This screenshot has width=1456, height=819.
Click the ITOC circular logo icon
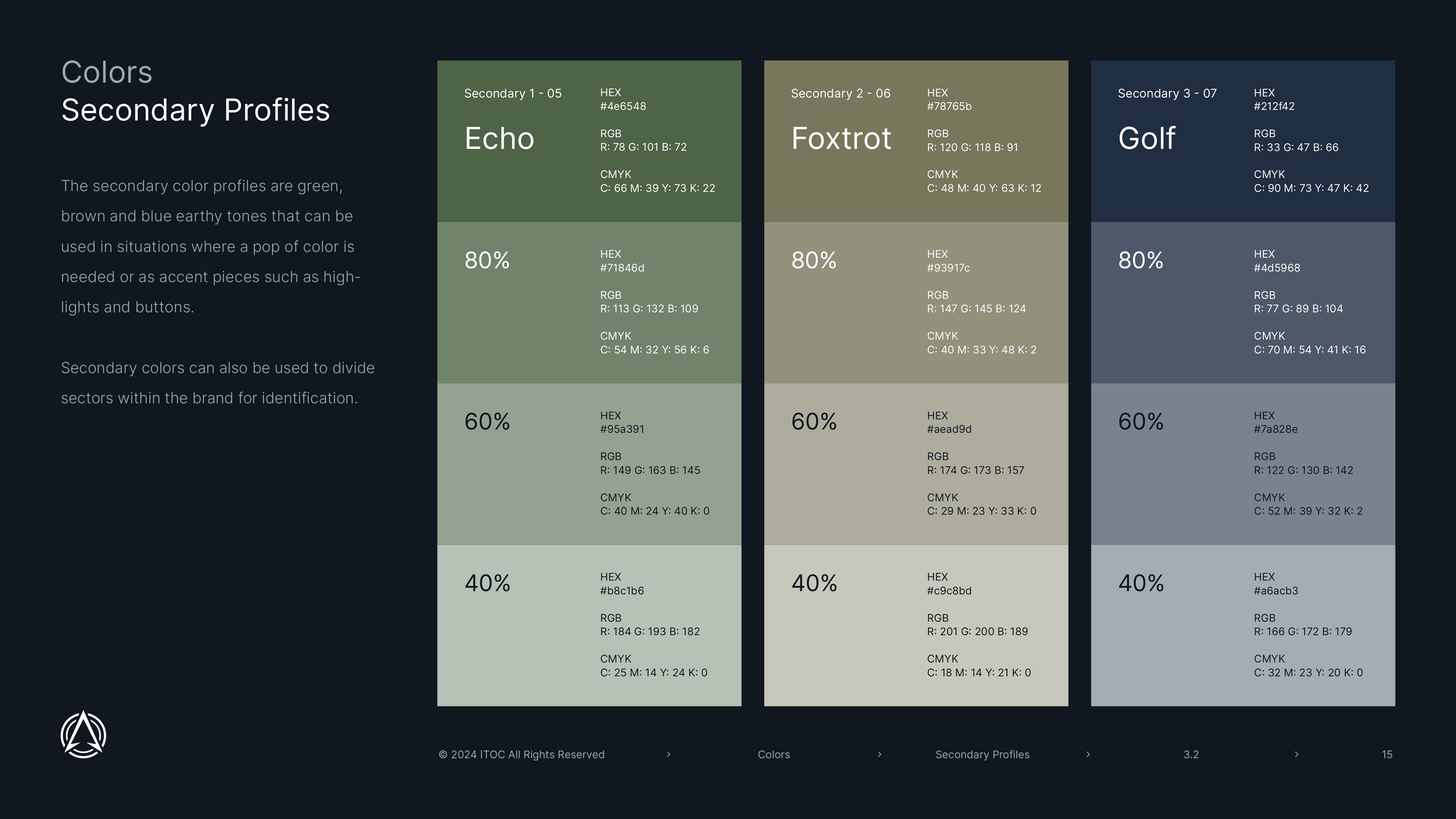click(83, 734)
